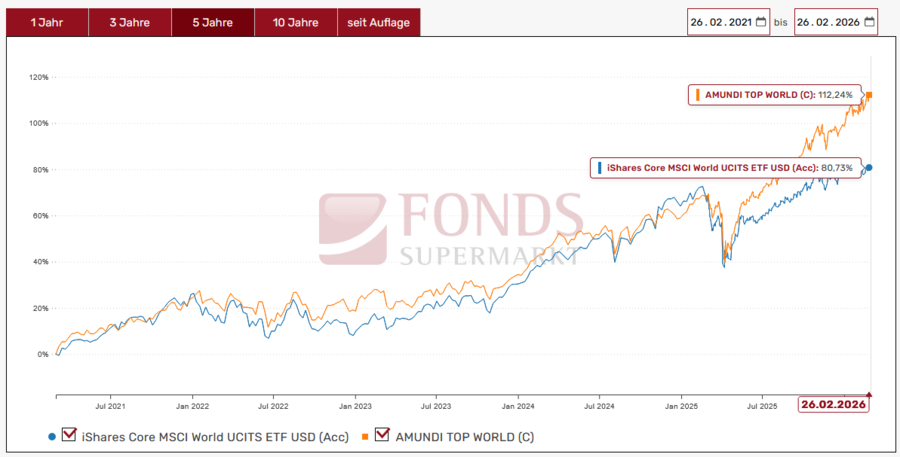Select the 10 Jahre time range tab
This screenshot has width=900, height=457.
(x=296, y=22)
